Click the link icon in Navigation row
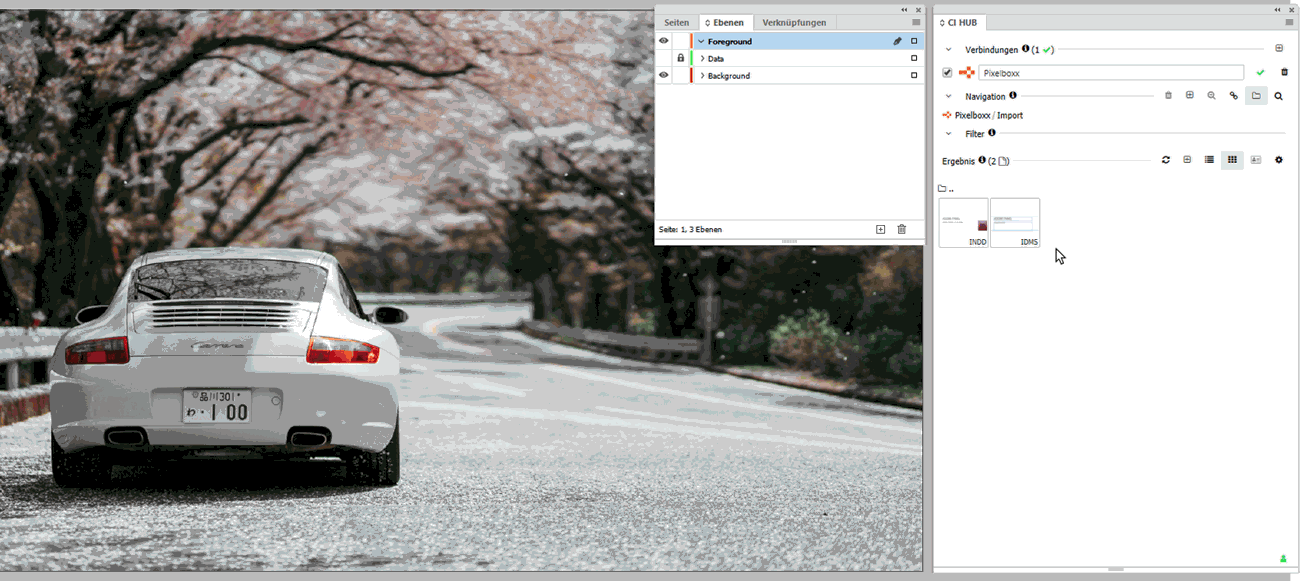 click(x=1234, y=96)
